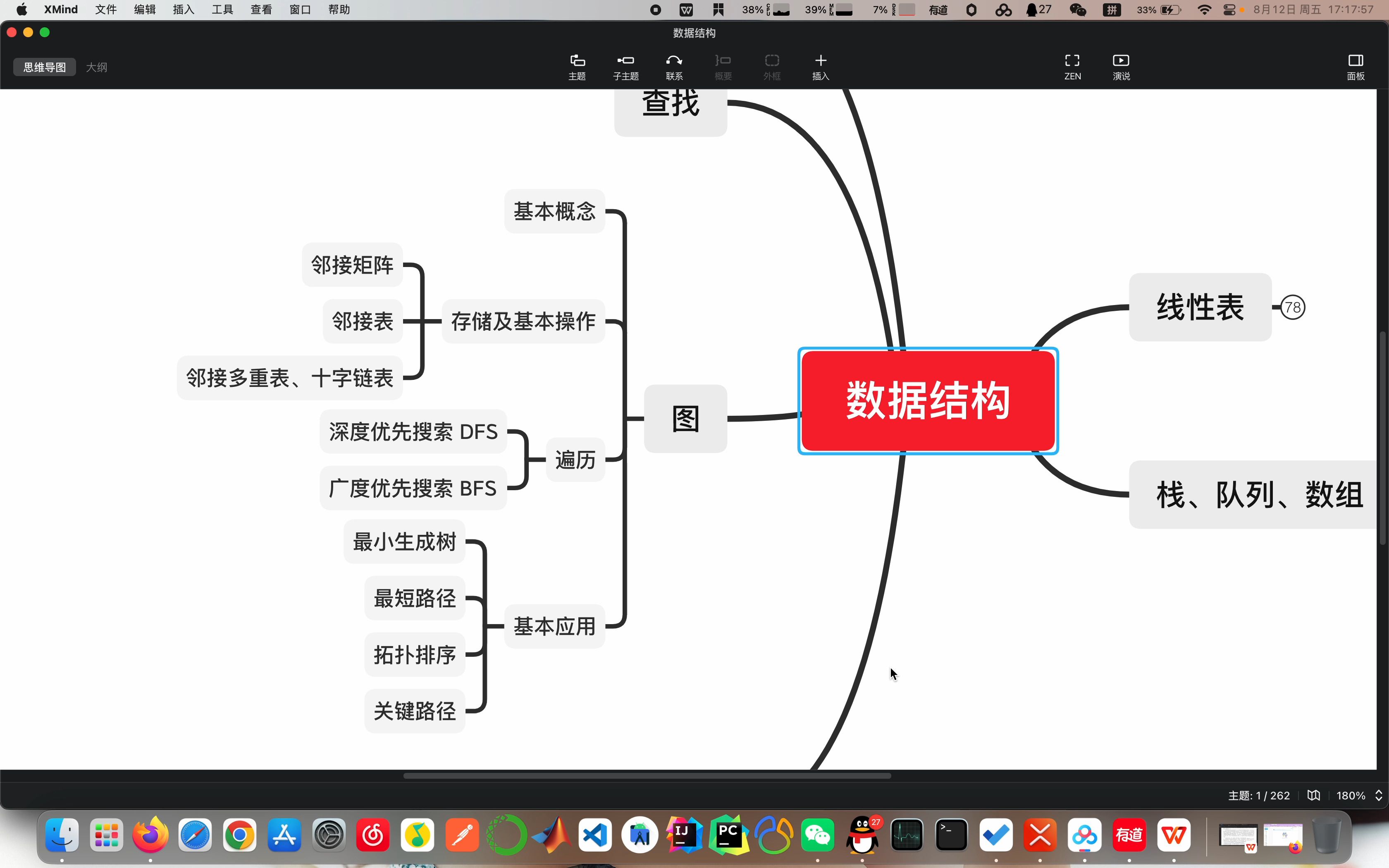Image resolution: width=1389 pixels, height=868 pixels.
Task: Open XMind 文件 menu
Action: [105, 9]
